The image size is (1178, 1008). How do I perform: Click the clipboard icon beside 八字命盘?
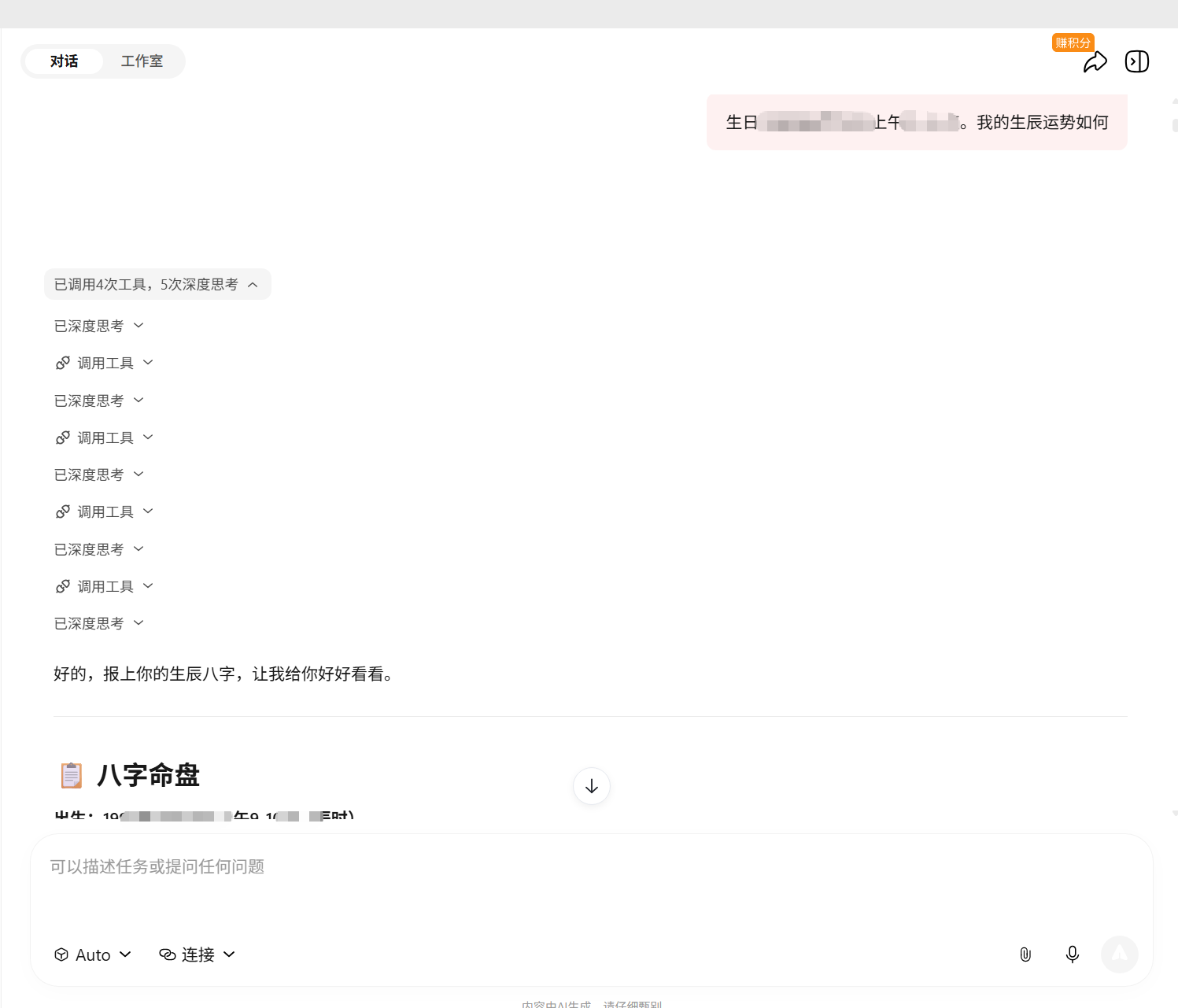click(72, 775)
